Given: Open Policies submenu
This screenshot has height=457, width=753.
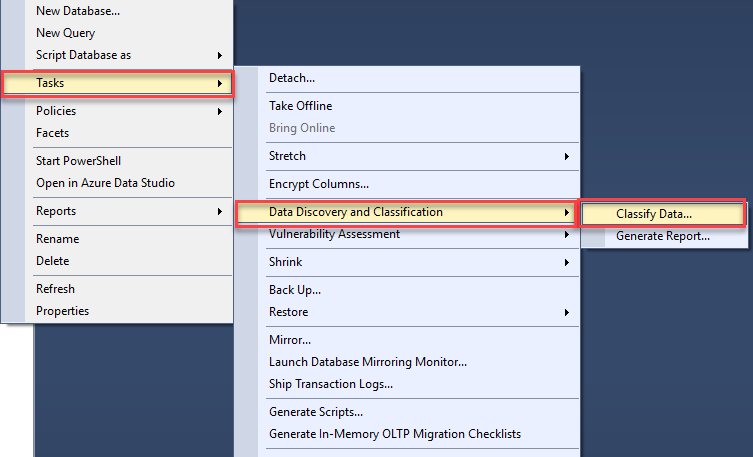Looking at the screenshot, I should click(56, 111).
